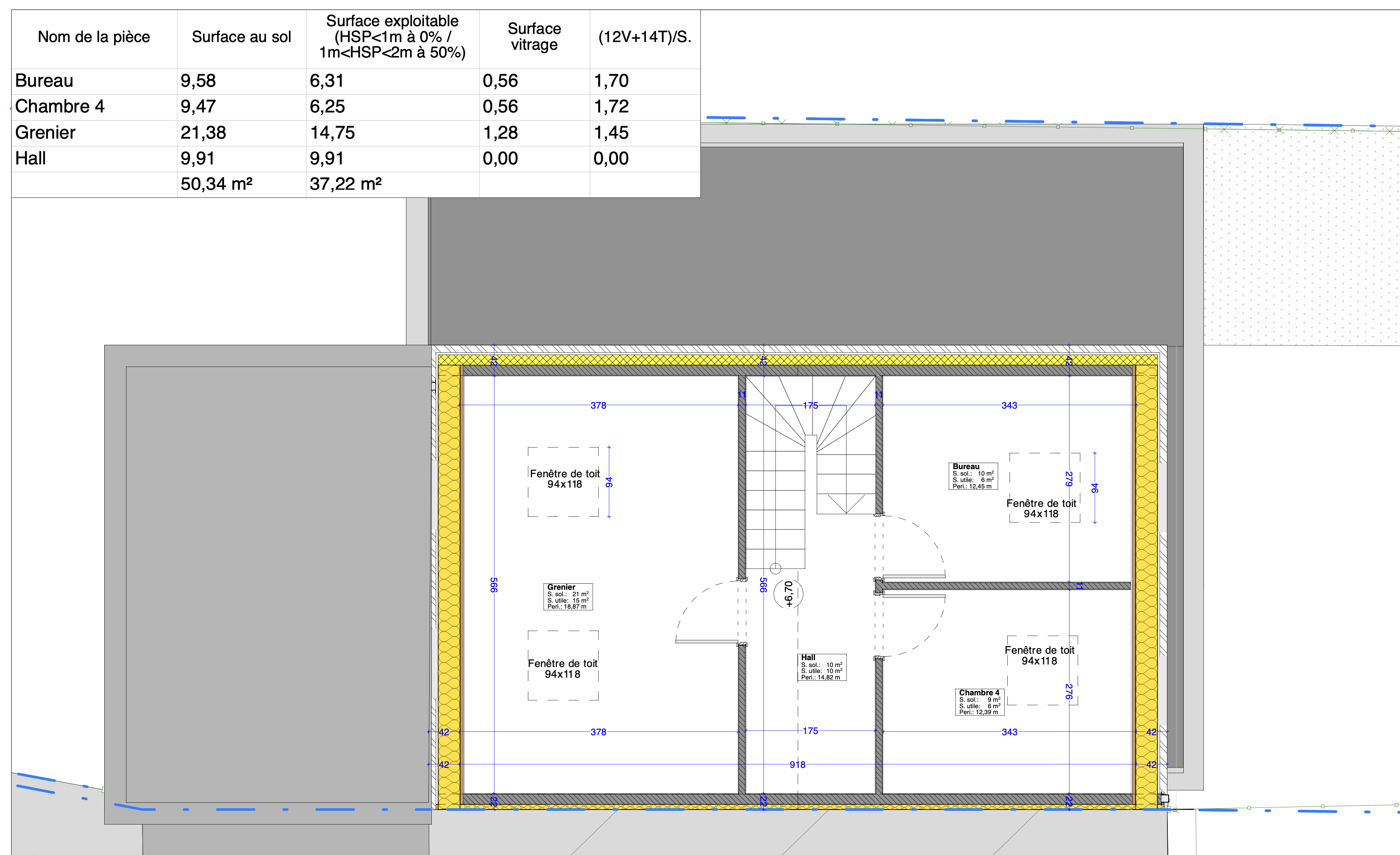Click the +6,70 level marker circle
This screenshot has height=855, width=1400.
(x=788, y=594)
